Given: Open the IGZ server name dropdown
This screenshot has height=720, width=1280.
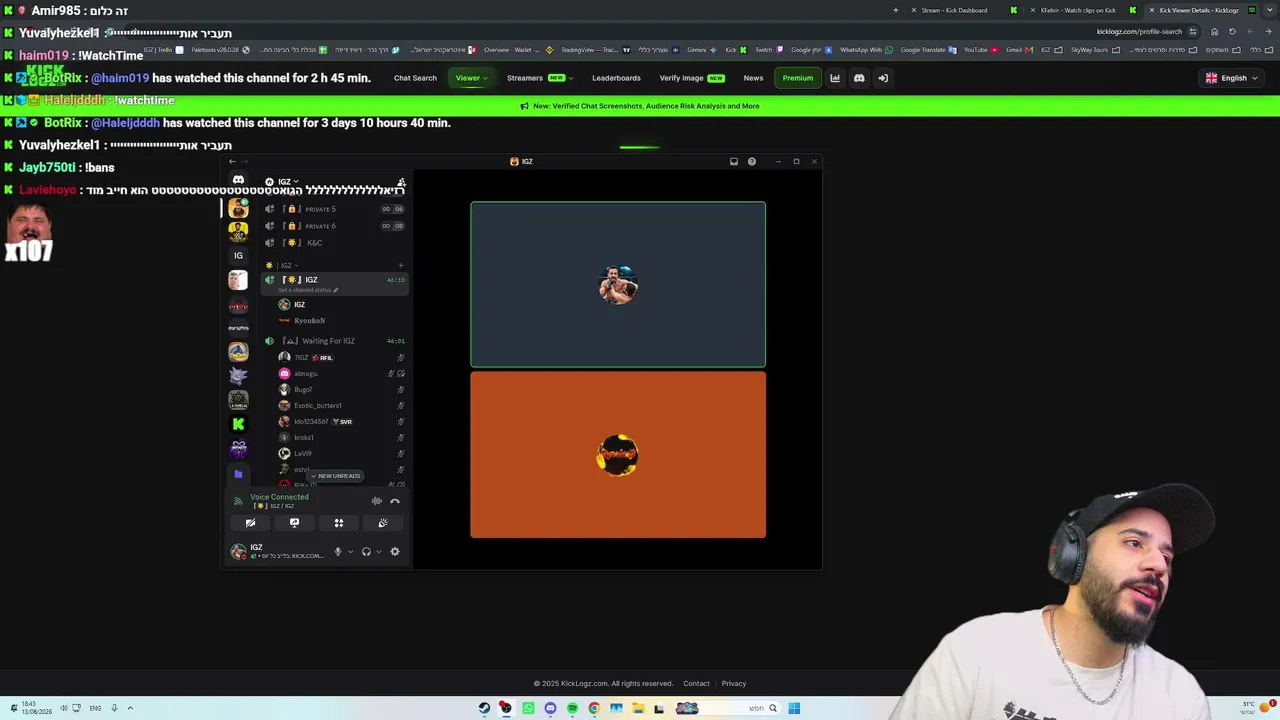Looking at the screenshot, I should click(288, 182).
